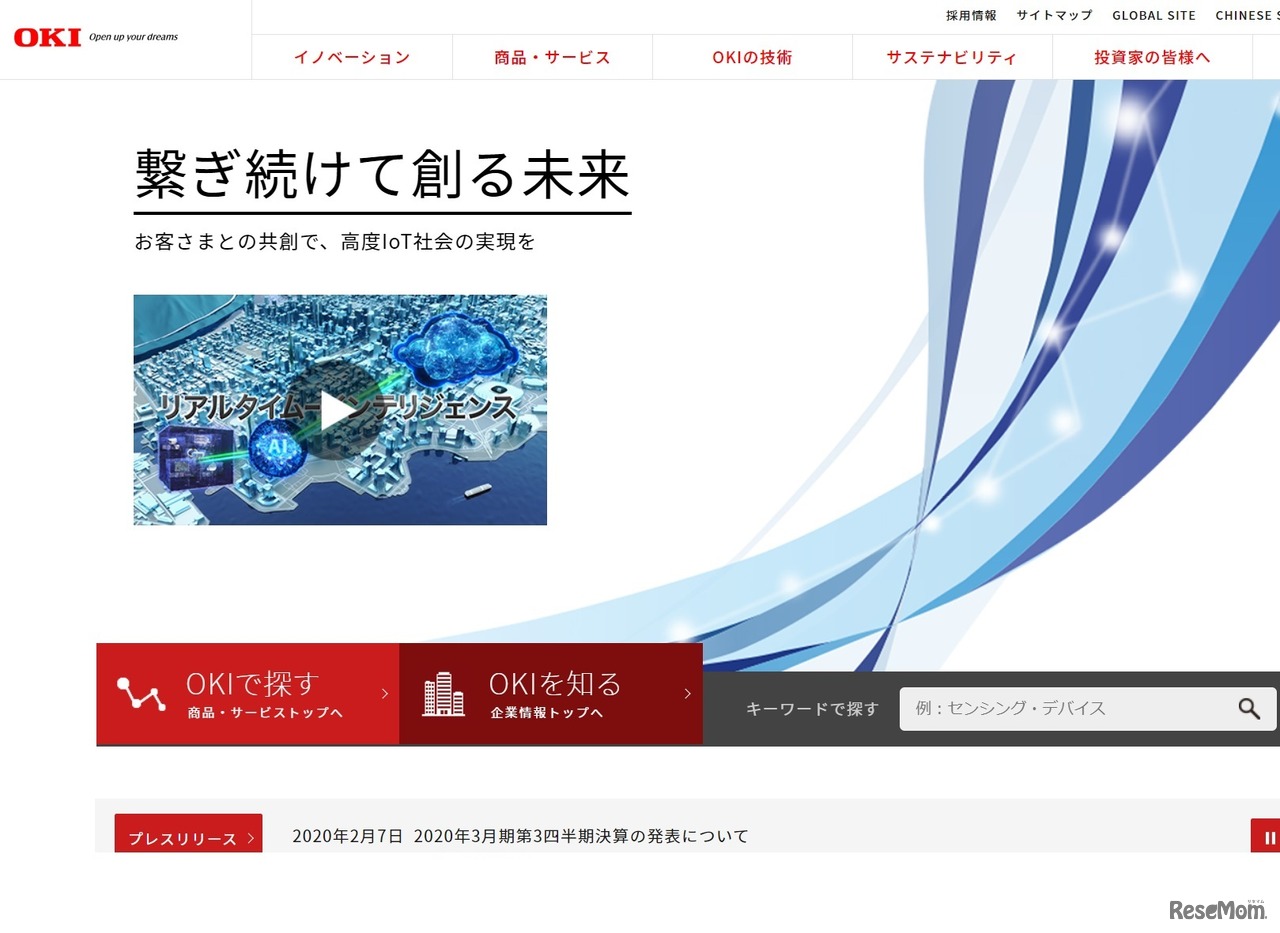Image resolution: width=1280 pixels, height=933 pixels.
Task: Open the プレスリリース button
Action: 188,838
